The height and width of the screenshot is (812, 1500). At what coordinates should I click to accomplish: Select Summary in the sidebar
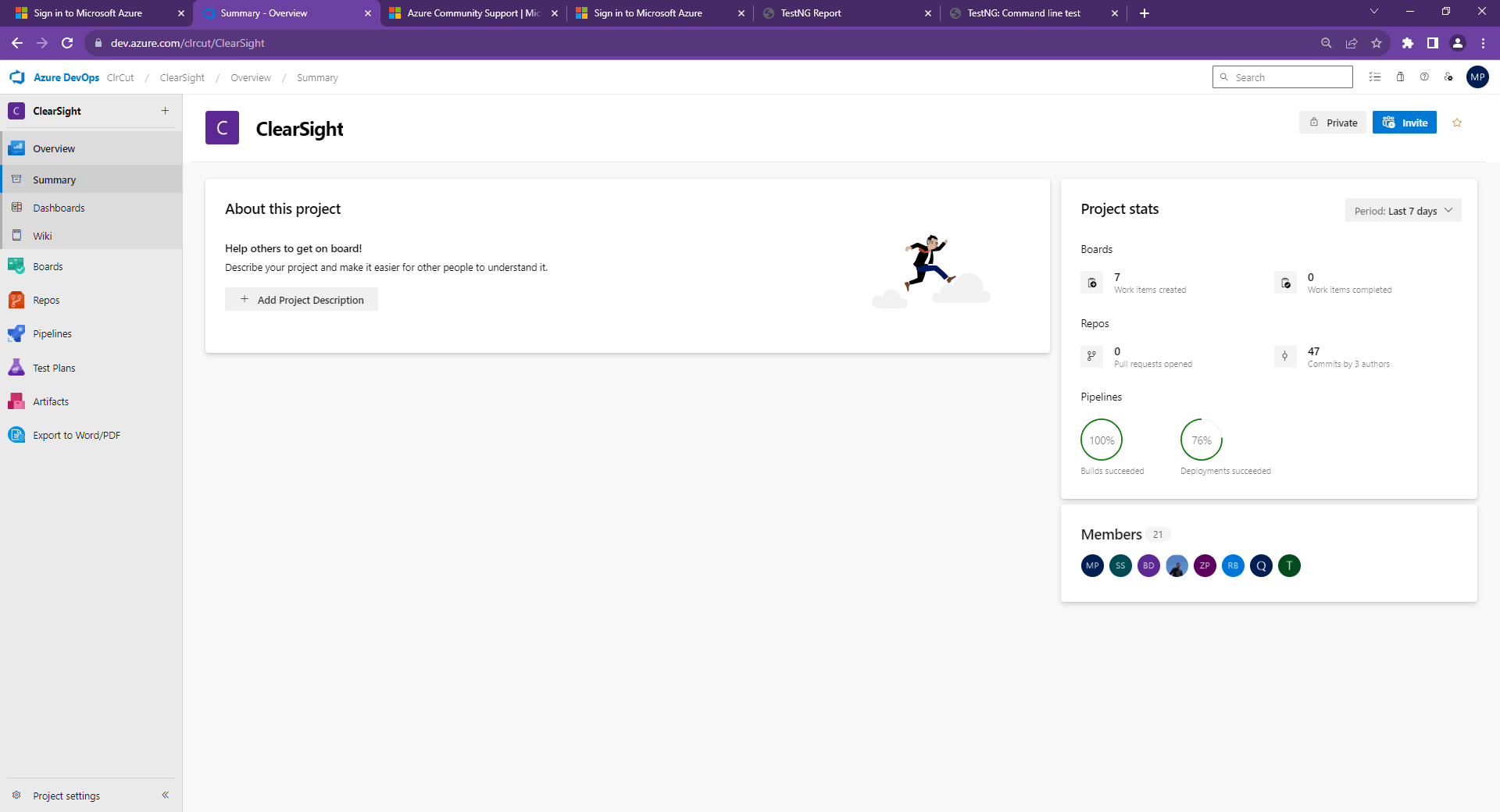coord(91,180)
